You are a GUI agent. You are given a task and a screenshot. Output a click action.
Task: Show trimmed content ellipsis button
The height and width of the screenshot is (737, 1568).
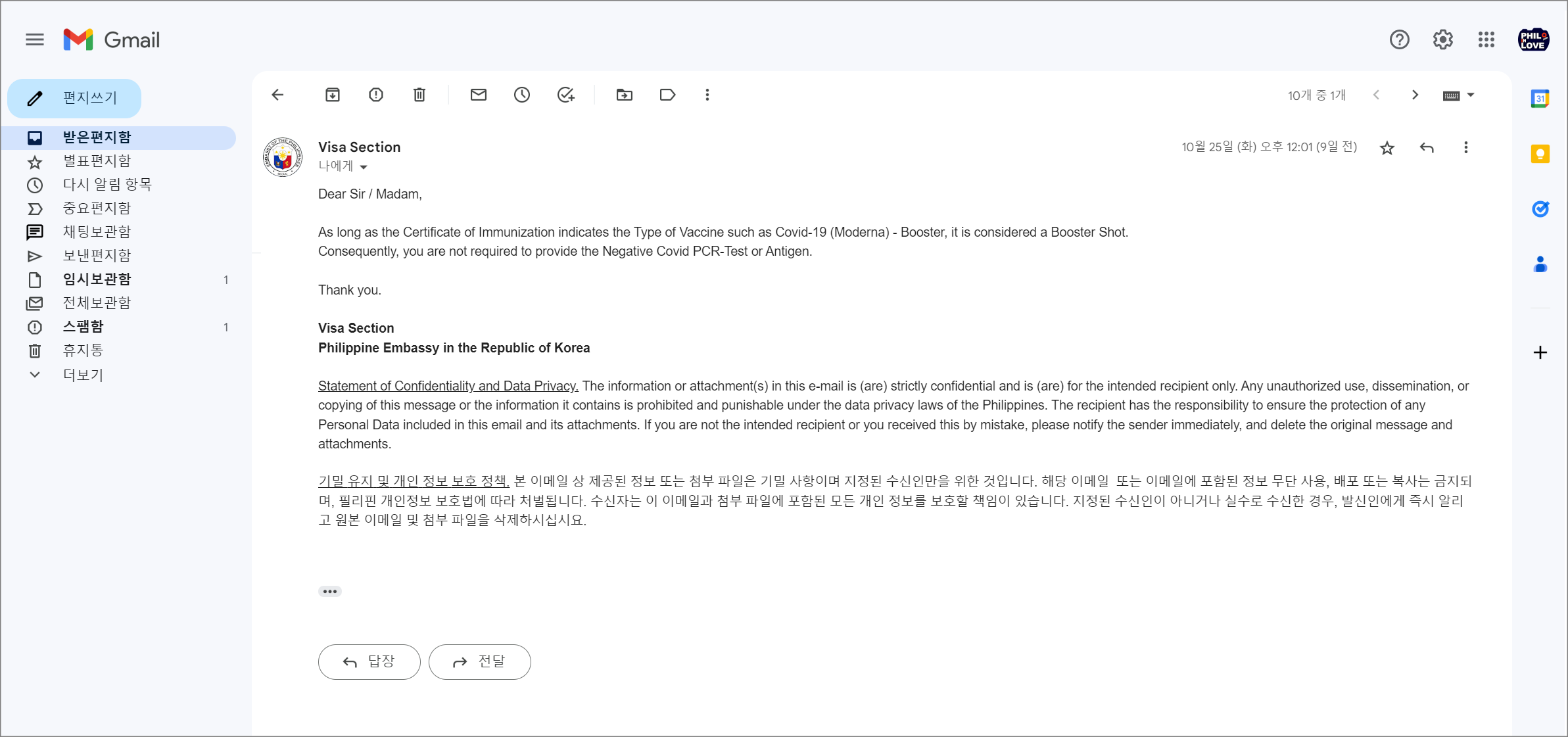coord(330,591)
